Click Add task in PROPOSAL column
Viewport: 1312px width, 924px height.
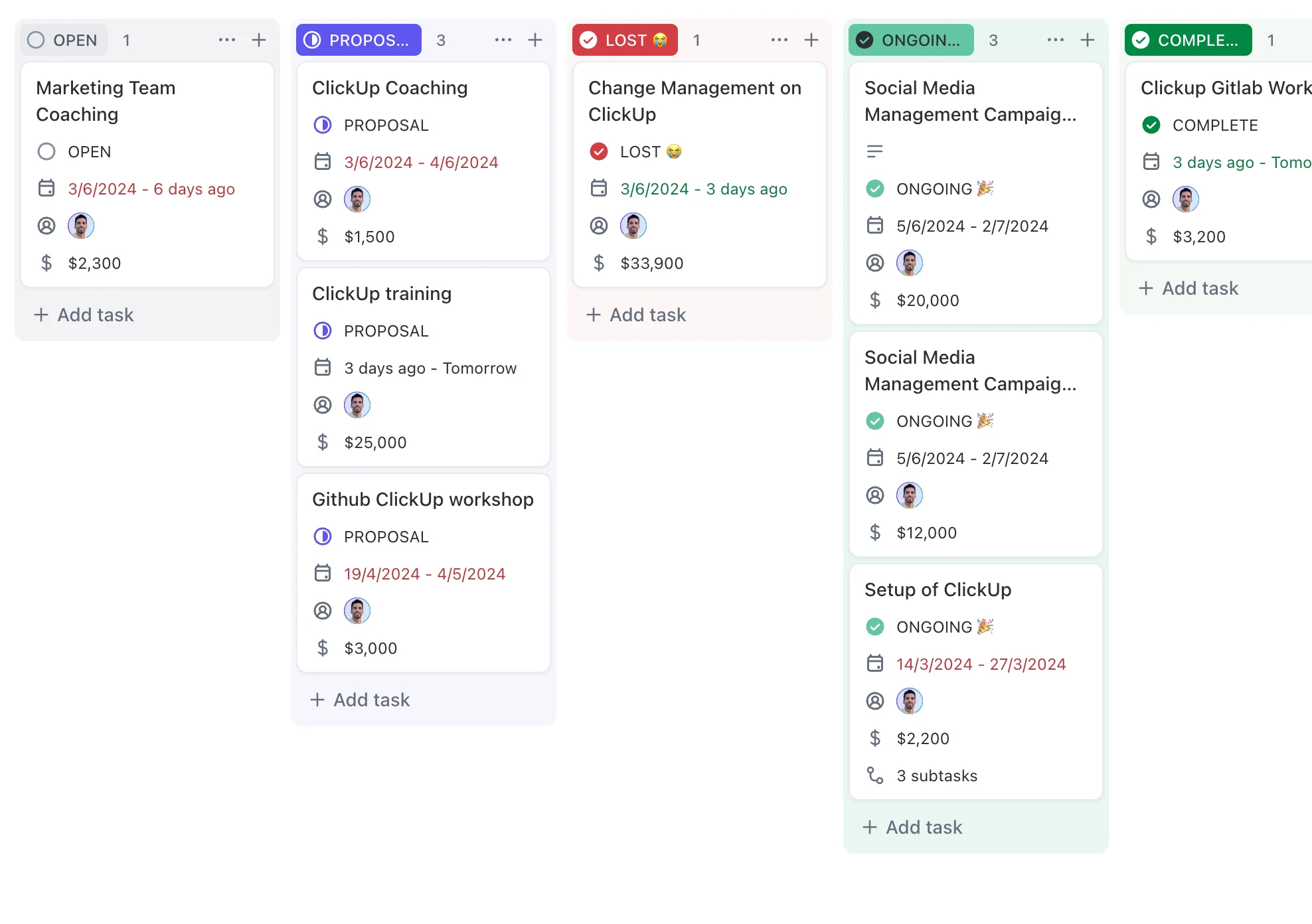coord(360,700)
